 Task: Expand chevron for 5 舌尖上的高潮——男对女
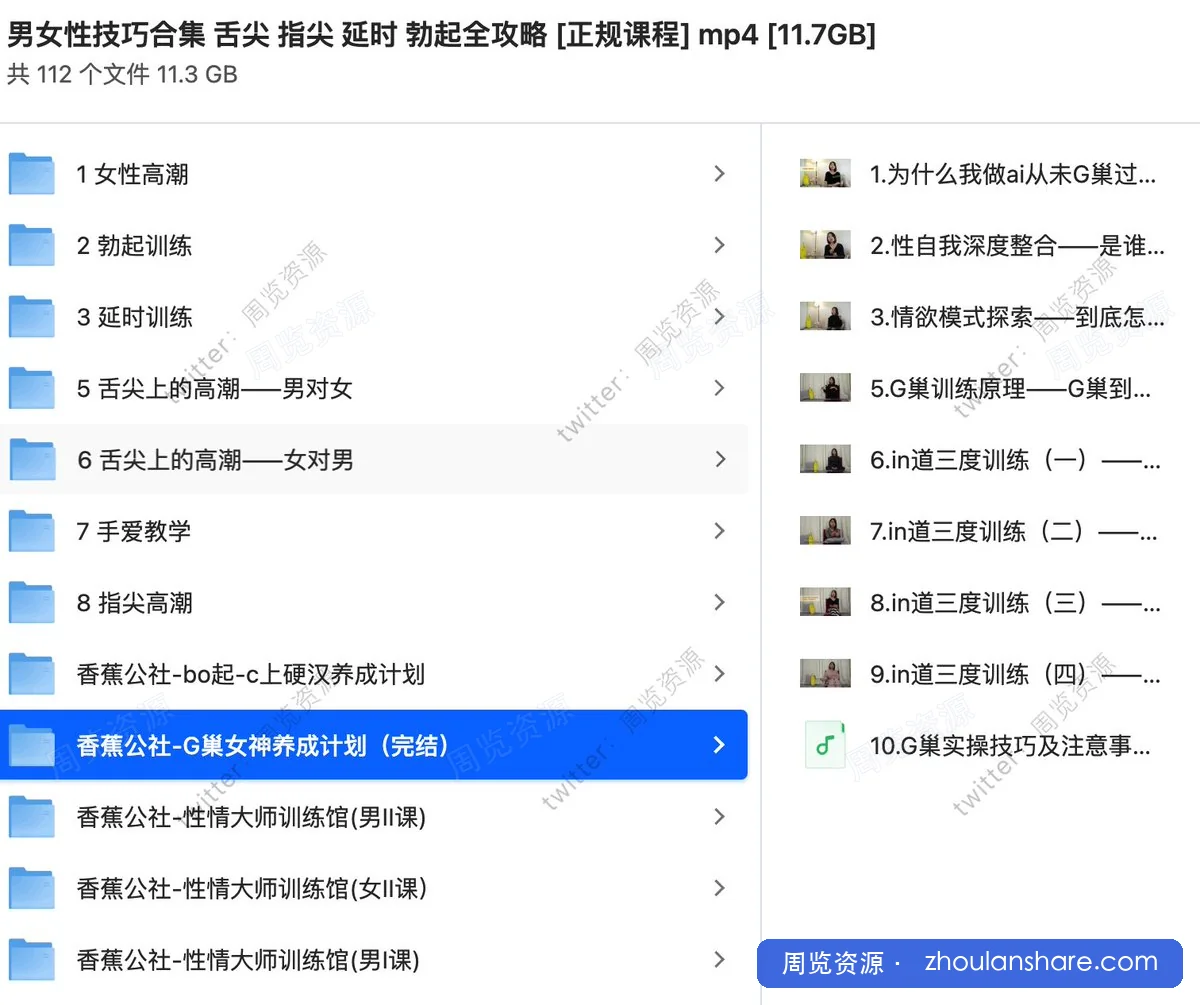point(719,389)
